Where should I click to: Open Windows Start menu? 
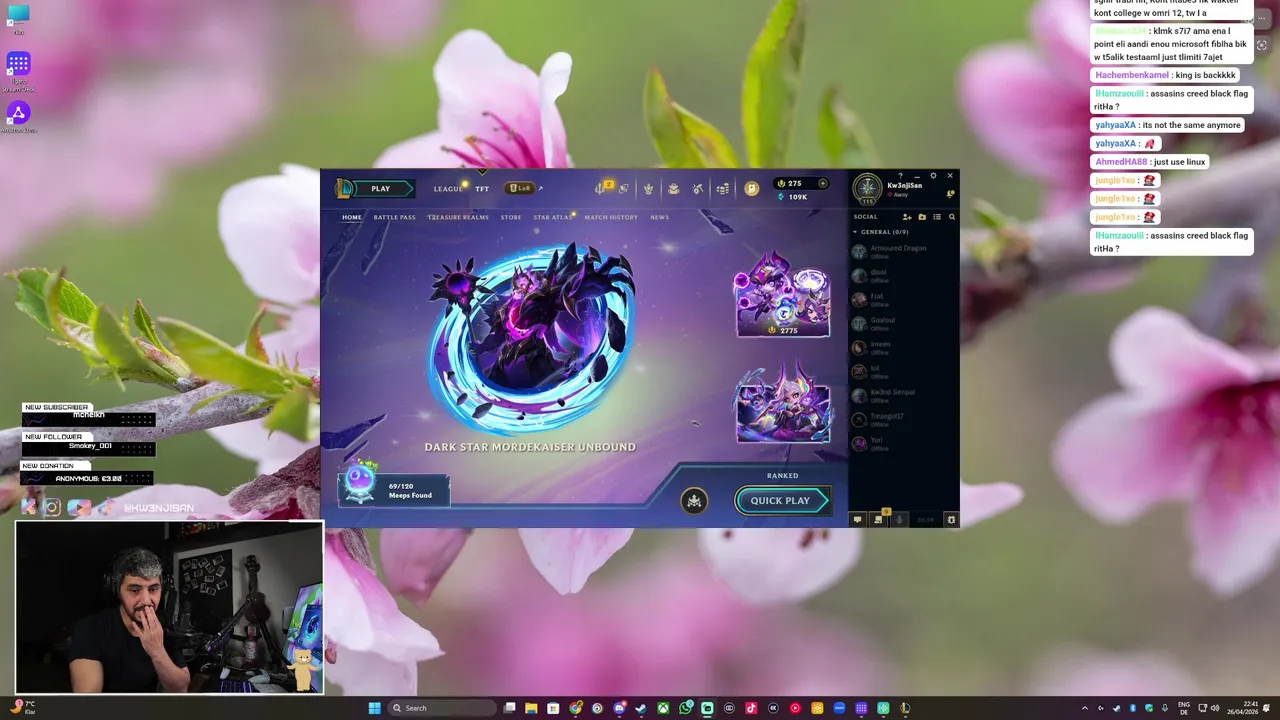(374, 708)
